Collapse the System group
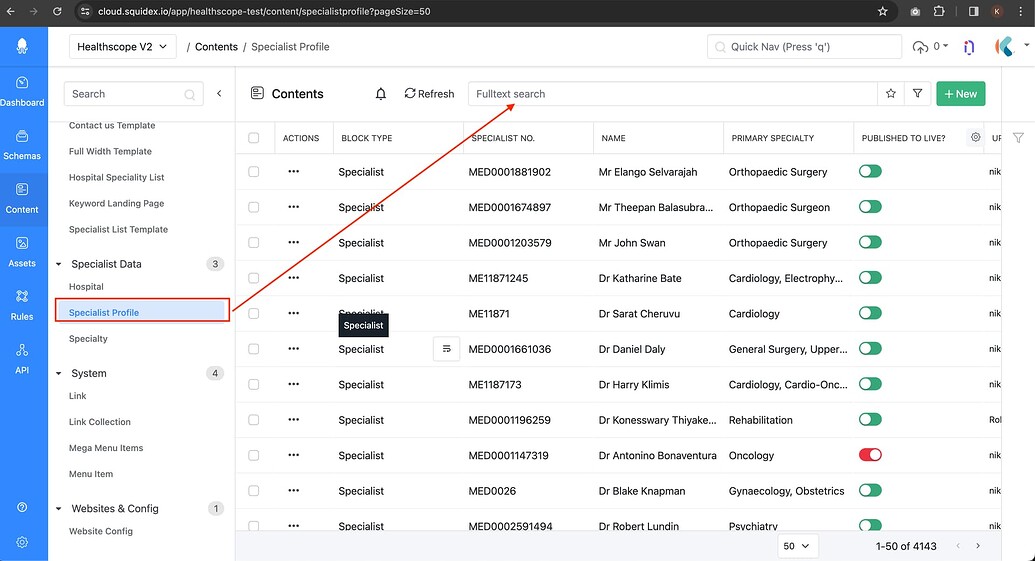The height and width of the screenshot is (561, 1035). (58, 374)
